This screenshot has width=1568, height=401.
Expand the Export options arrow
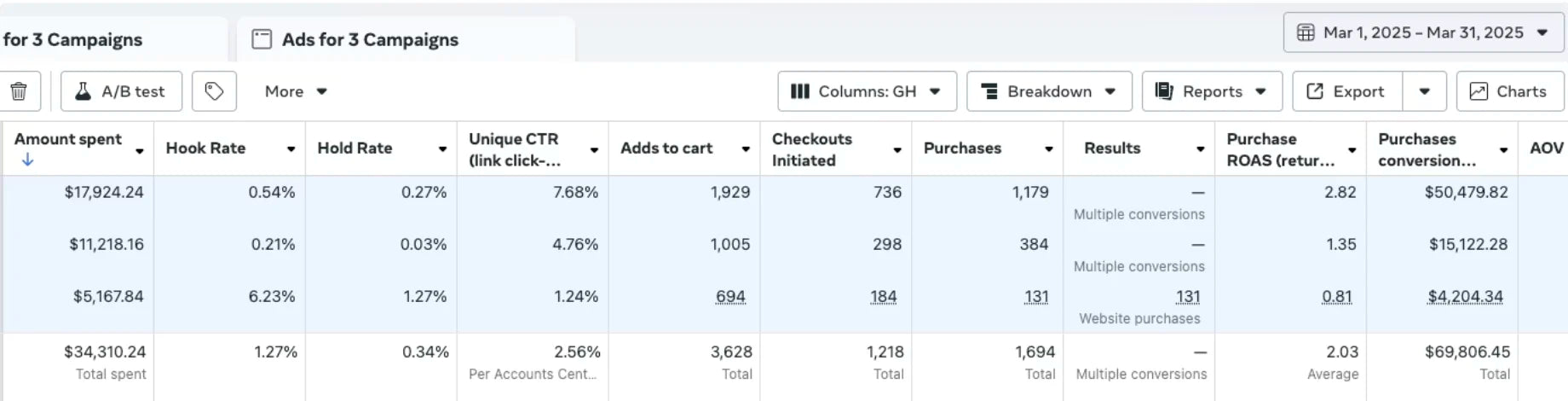coord(1424,91)
